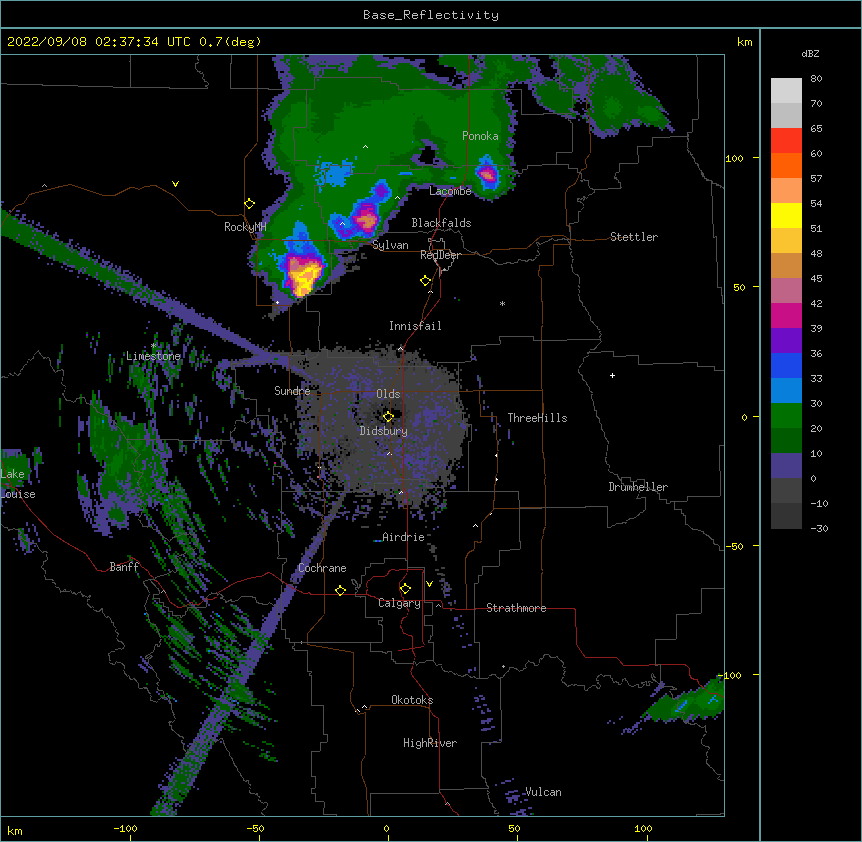
Task: Click the Innisfail city label
Action: click(415, 326)
